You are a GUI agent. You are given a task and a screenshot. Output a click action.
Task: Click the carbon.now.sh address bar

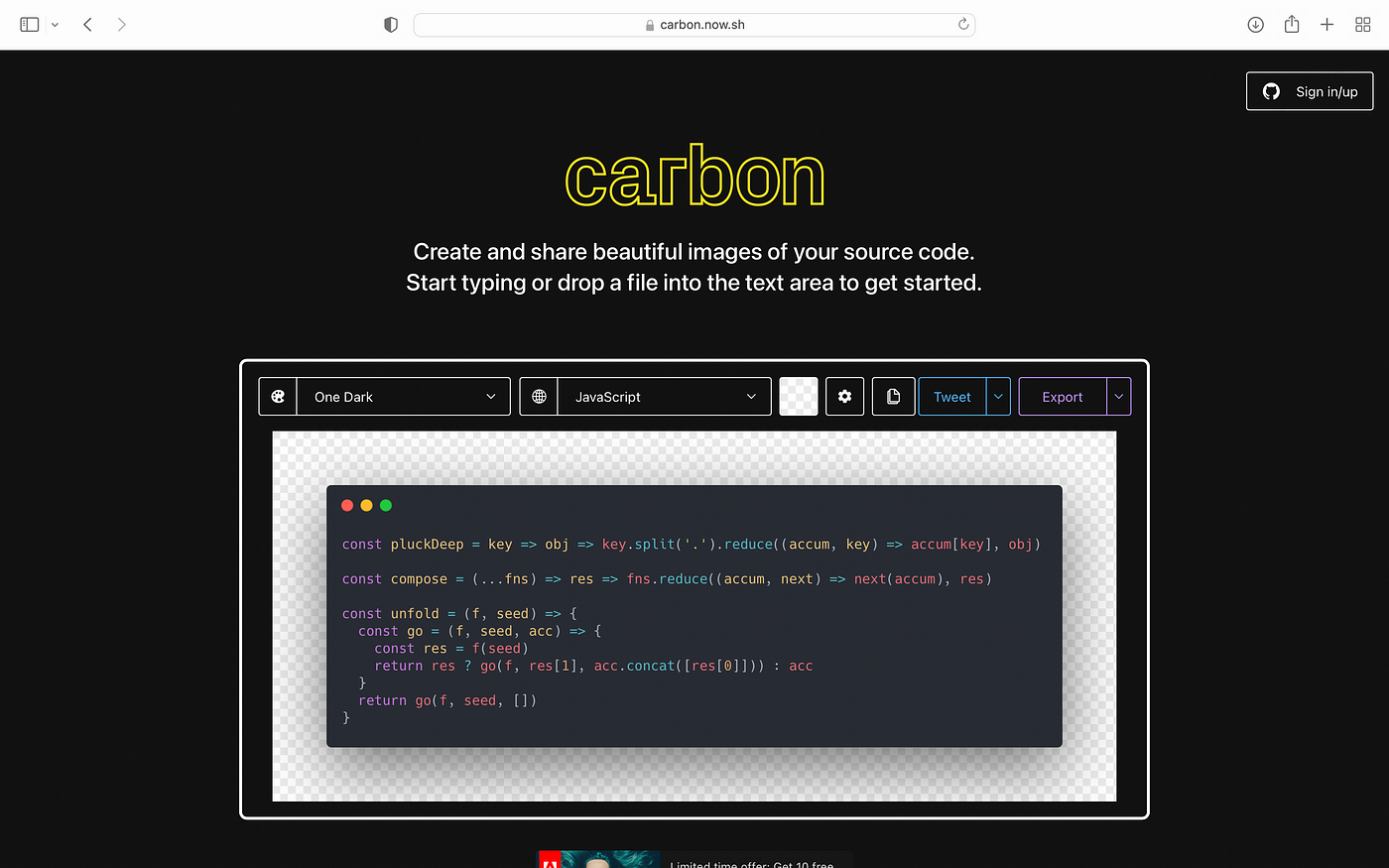pos(694,25)
